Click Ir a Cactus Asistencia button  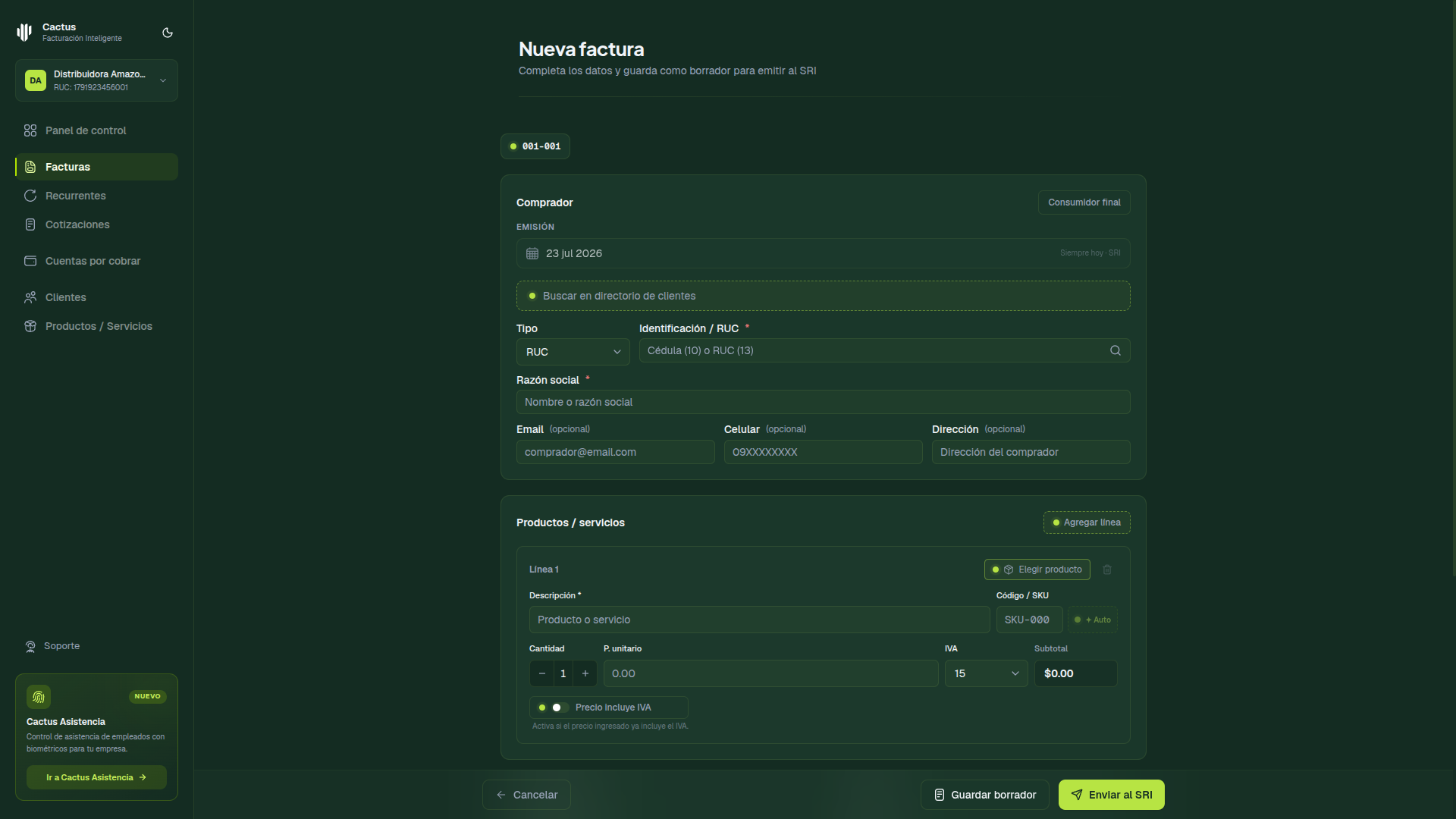96,777
